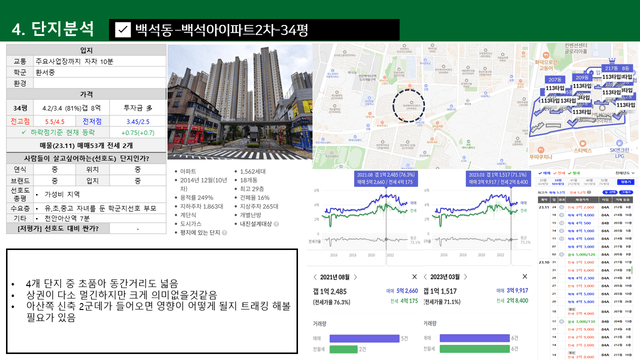The image size is (640, 360).
Task: Close the 2023년 03월 detail panel
Action: click(525, 277)
